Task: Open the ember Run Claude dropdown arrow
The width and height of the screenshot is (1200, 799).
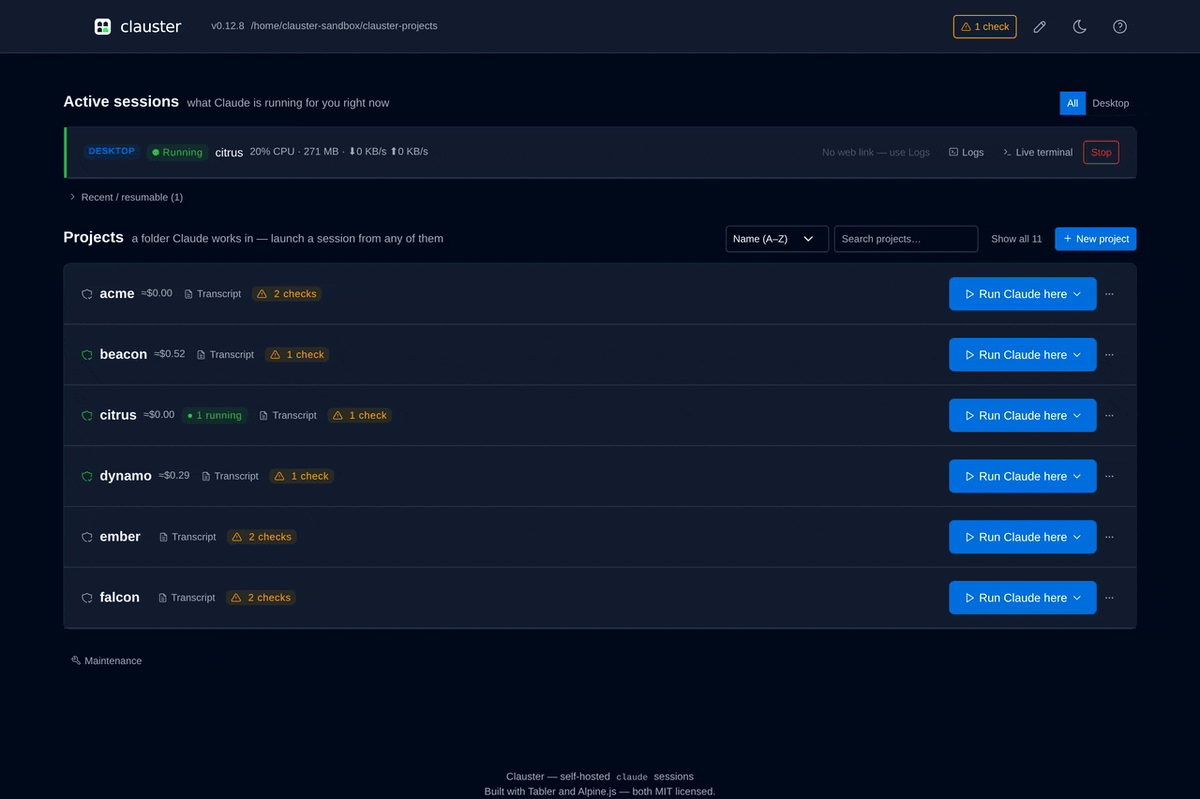Action: [1077, 537]
